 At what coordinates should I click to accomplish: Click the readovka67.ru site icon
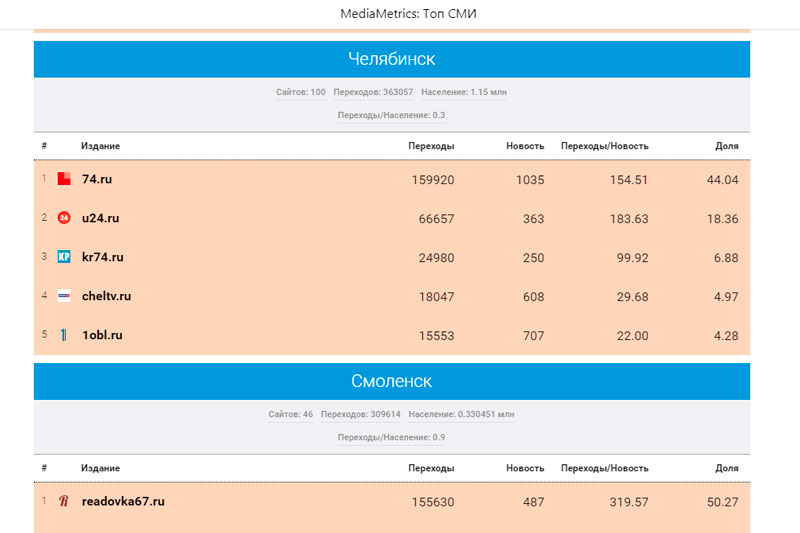(x=64, y=501)
